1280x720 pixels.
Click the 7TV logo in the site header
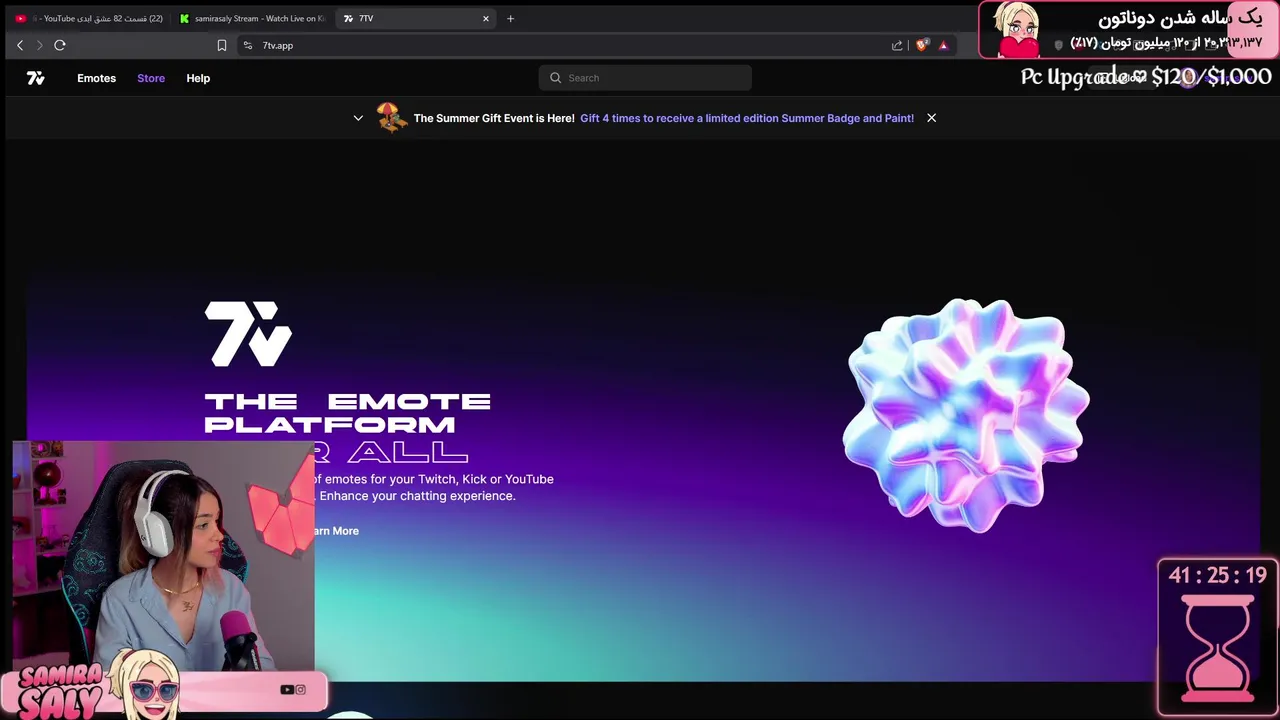point(36,78)
